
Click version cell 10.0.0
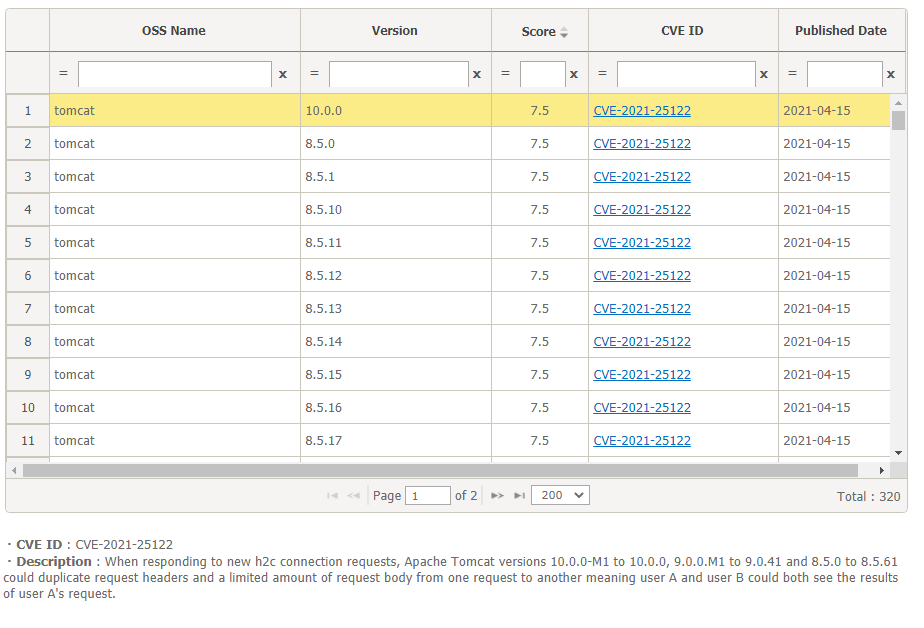coord(395,111)
